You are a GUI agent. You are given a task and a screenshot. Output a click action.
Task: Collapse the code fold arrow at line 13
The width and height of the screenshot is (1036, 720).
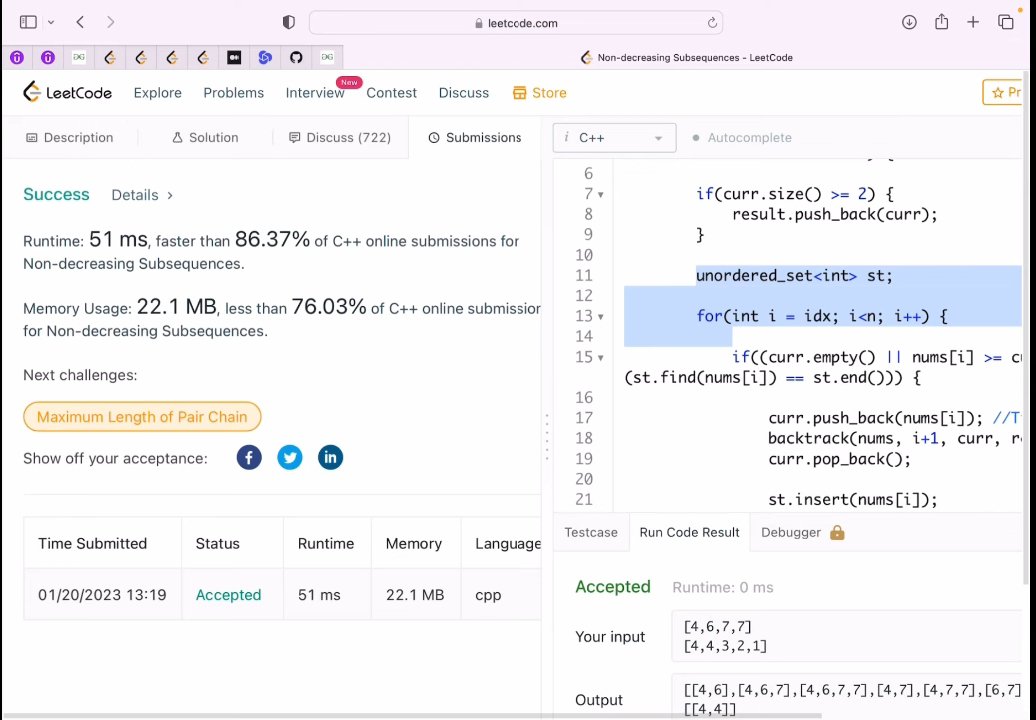click(601, 317)
